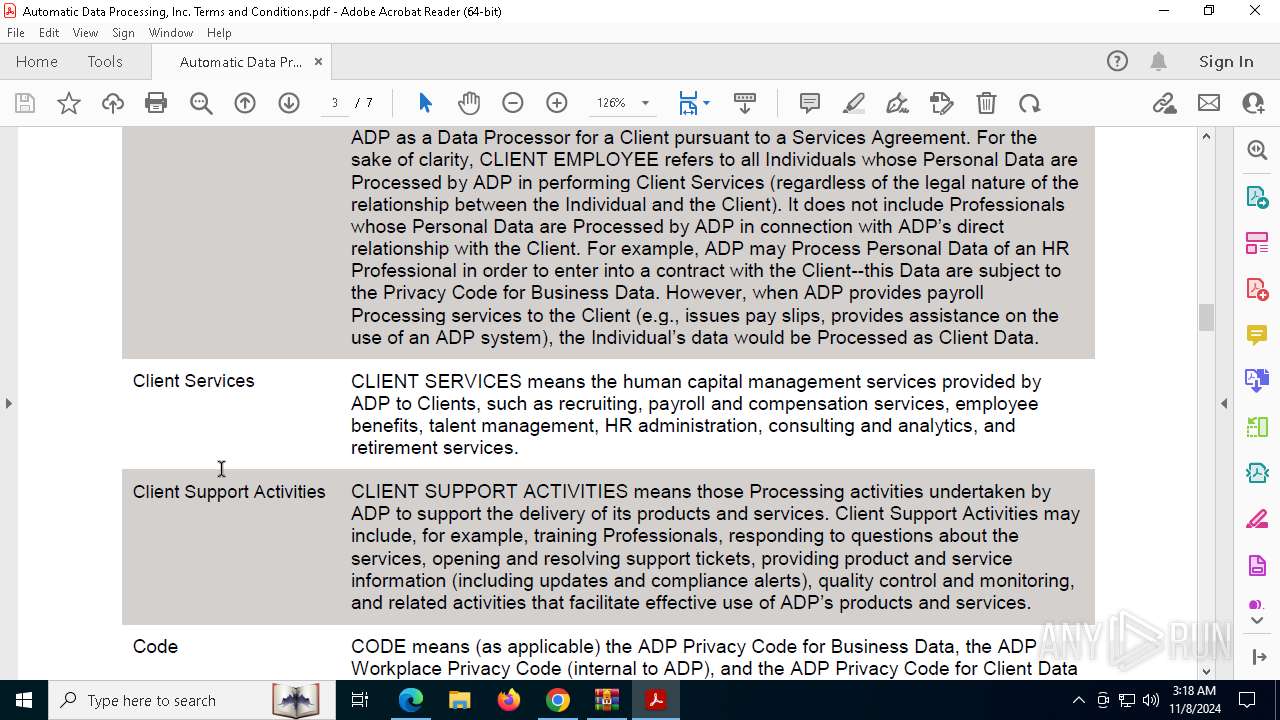
Task: Open the View menu
Action: (85, 33)
